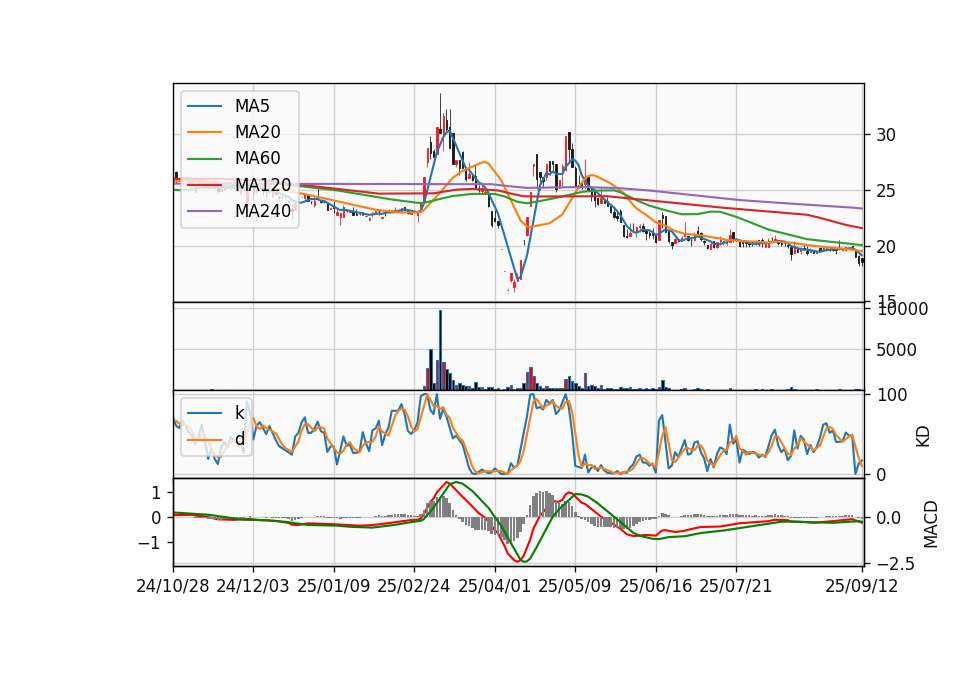Image resolution: width=960 pixels, height=690 pixels.
Task: Click the MACD left axis value −1
Action: [148, 543]
